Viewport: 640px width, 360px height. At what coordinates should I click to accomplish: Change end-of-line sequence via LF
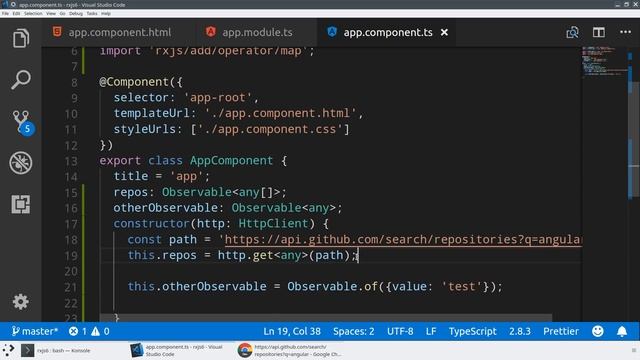(x=431, y=331)
